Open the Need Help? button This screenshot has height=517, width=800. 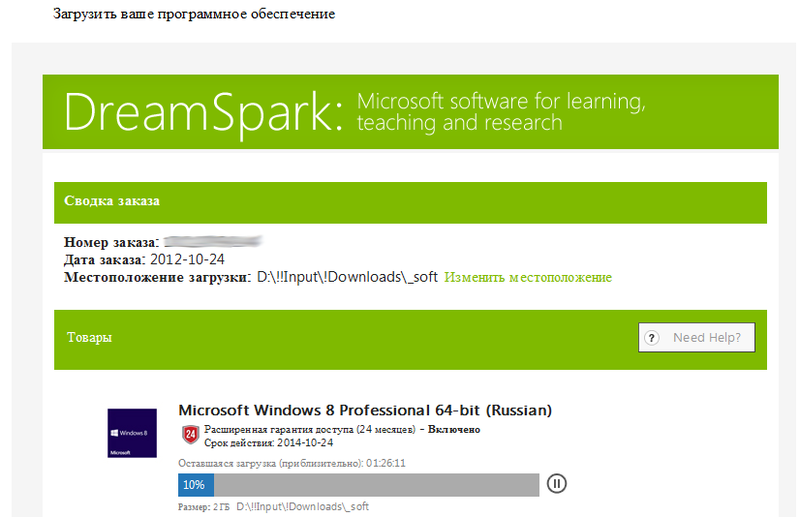coord(697,338)
